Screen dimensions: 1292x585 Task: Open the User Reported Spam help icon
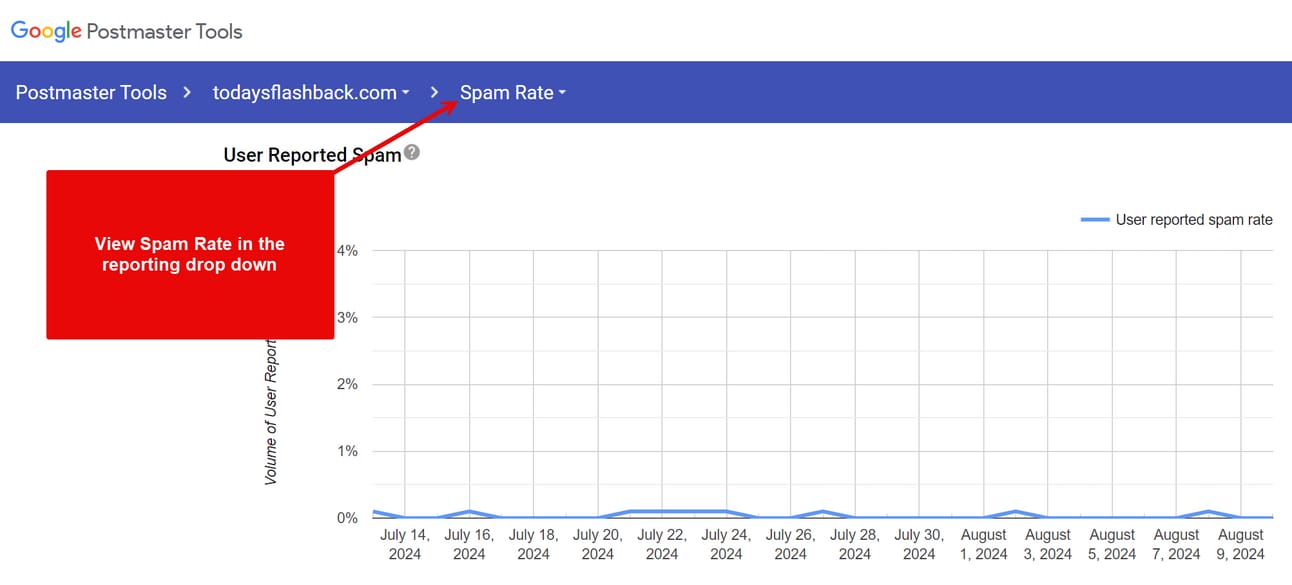(412, 153)
